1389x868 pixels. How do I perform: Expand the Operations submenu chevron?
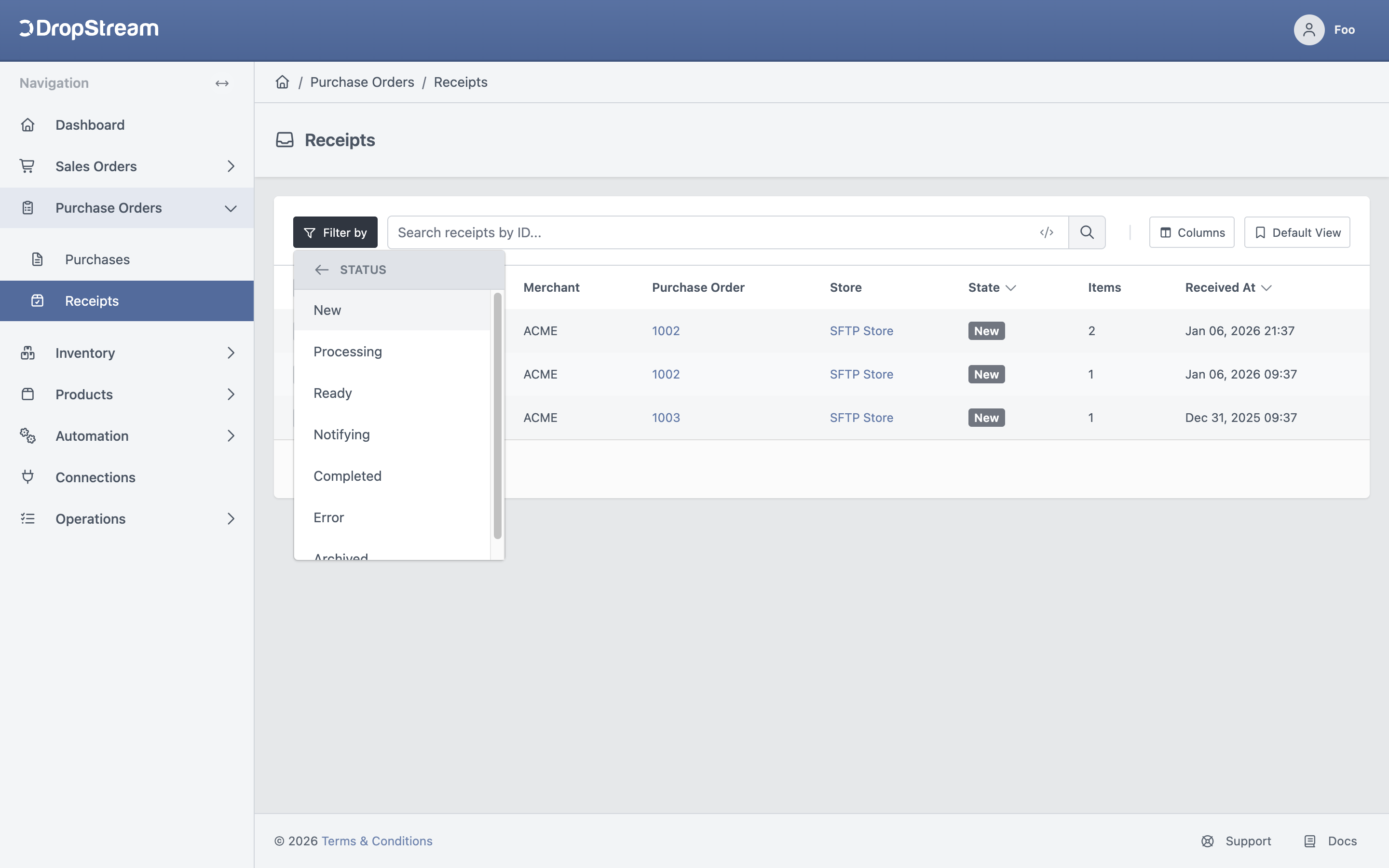(x=231, y=518)
